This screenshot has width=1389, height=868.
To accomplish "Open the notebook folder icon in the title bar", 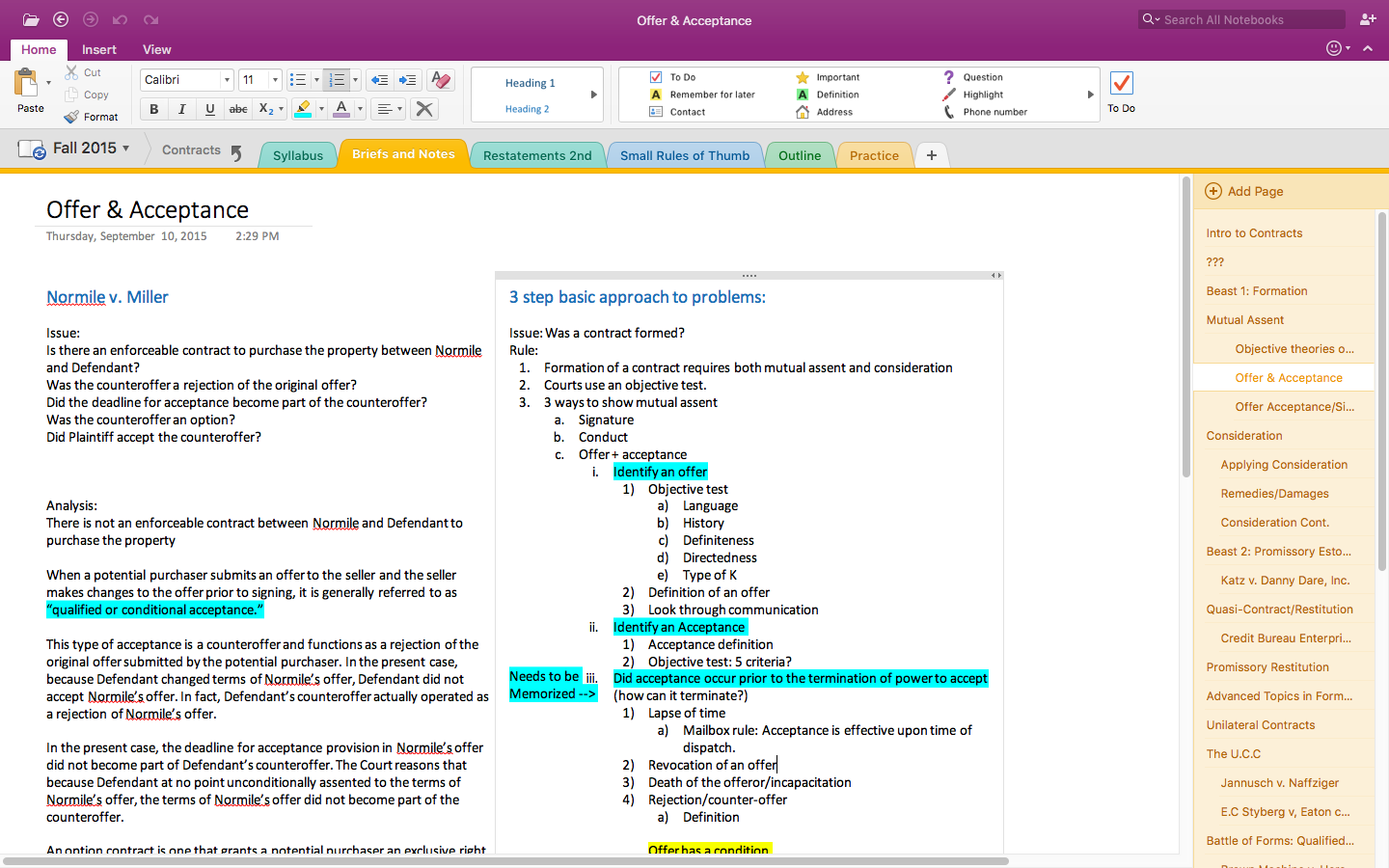I will point(31,19).
